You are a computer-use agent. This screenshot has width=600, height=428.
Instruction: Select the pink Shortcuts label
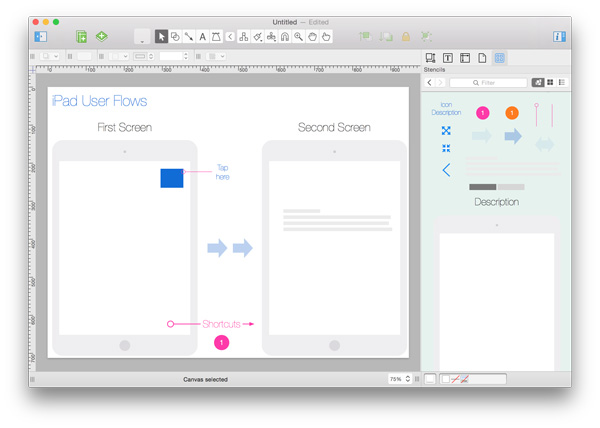coord(221,324)
